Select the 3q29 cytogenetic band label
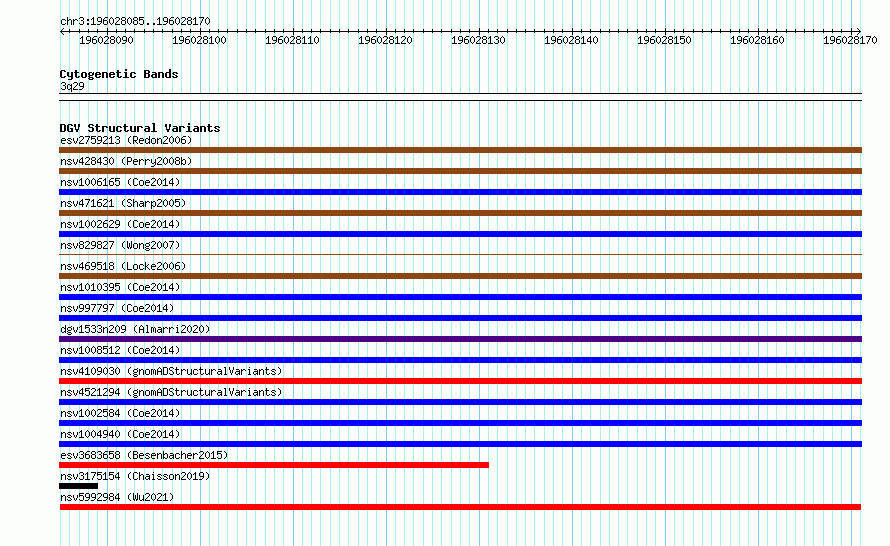The width and height of the screenshot is (890, 546). click(72, 86)
